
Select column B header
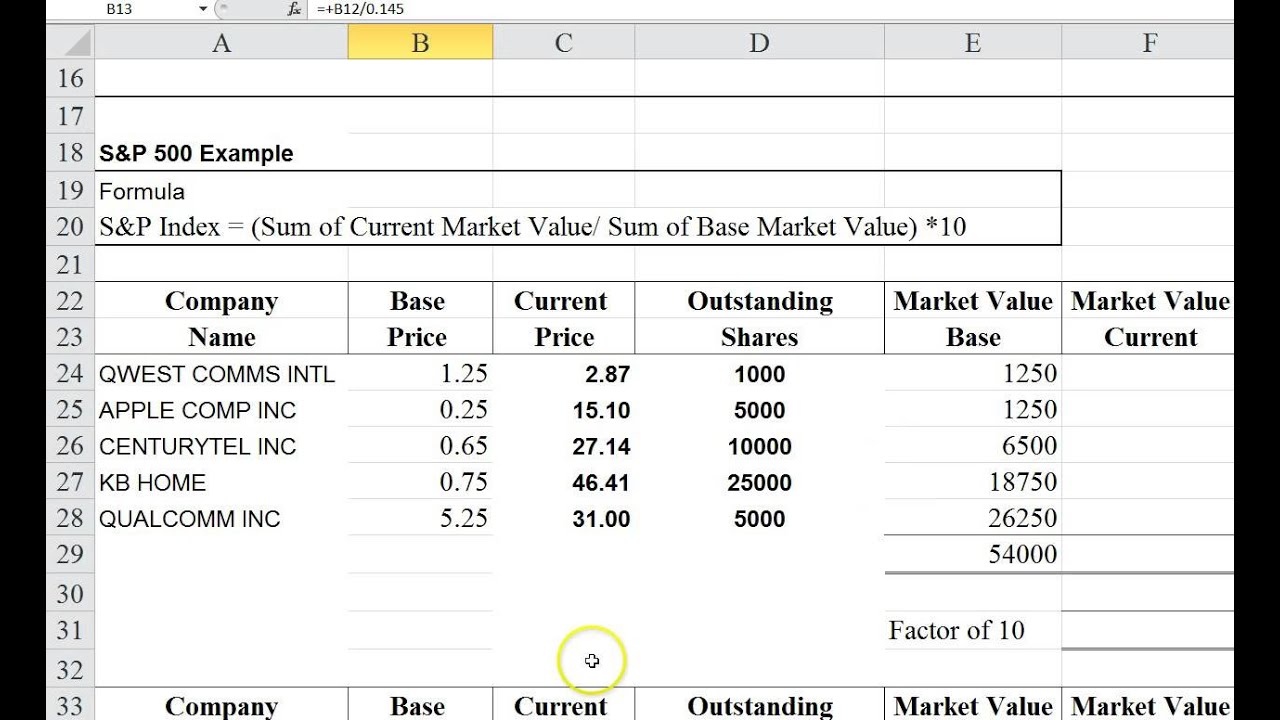click(x=420, y=43)
